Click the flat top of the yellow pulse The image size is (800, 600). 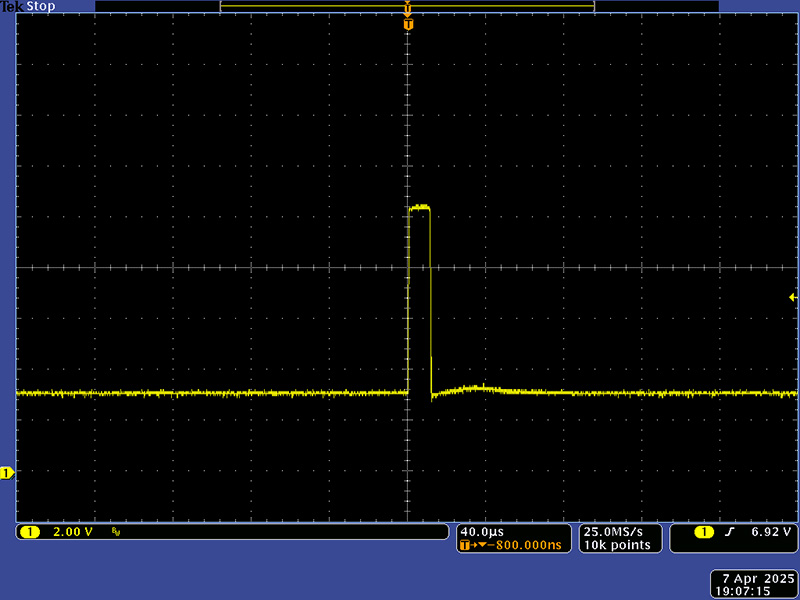[420, 207]
